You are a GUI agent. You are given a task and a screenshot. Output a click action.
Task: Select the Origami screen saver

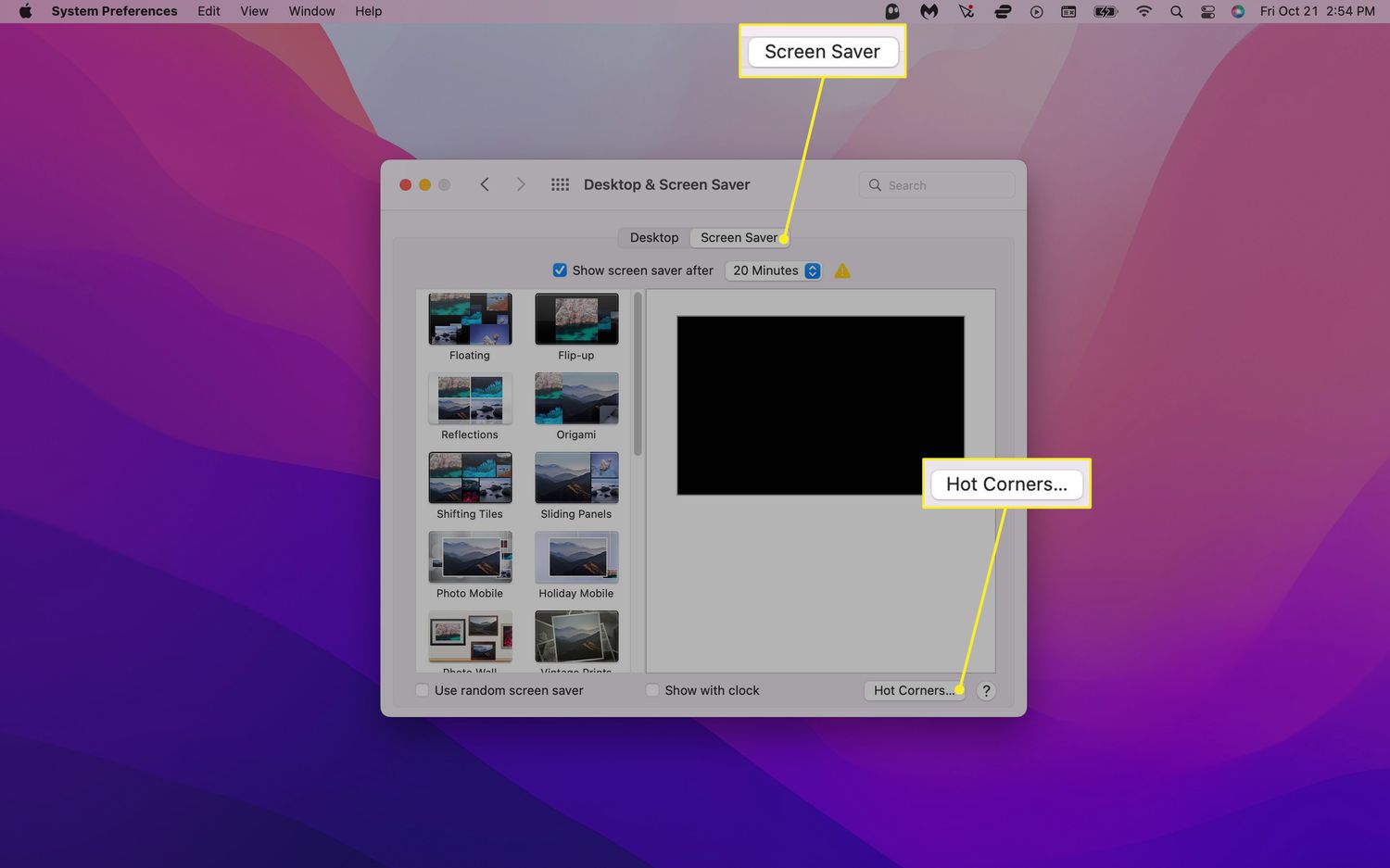click(x=576, y=407)
